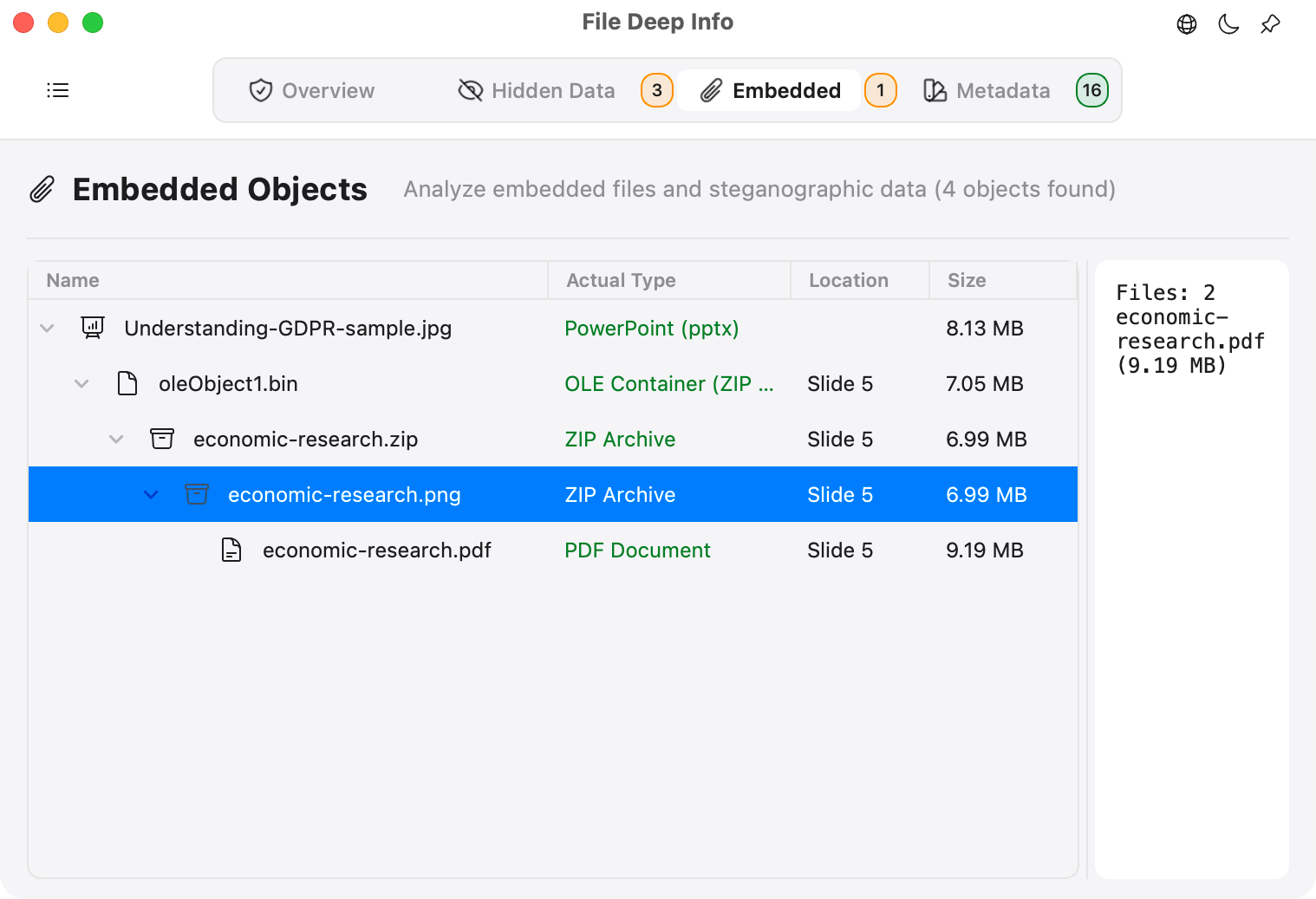
Task: Toggle dark mode with moon icon
Action: tap(1228, 24)
